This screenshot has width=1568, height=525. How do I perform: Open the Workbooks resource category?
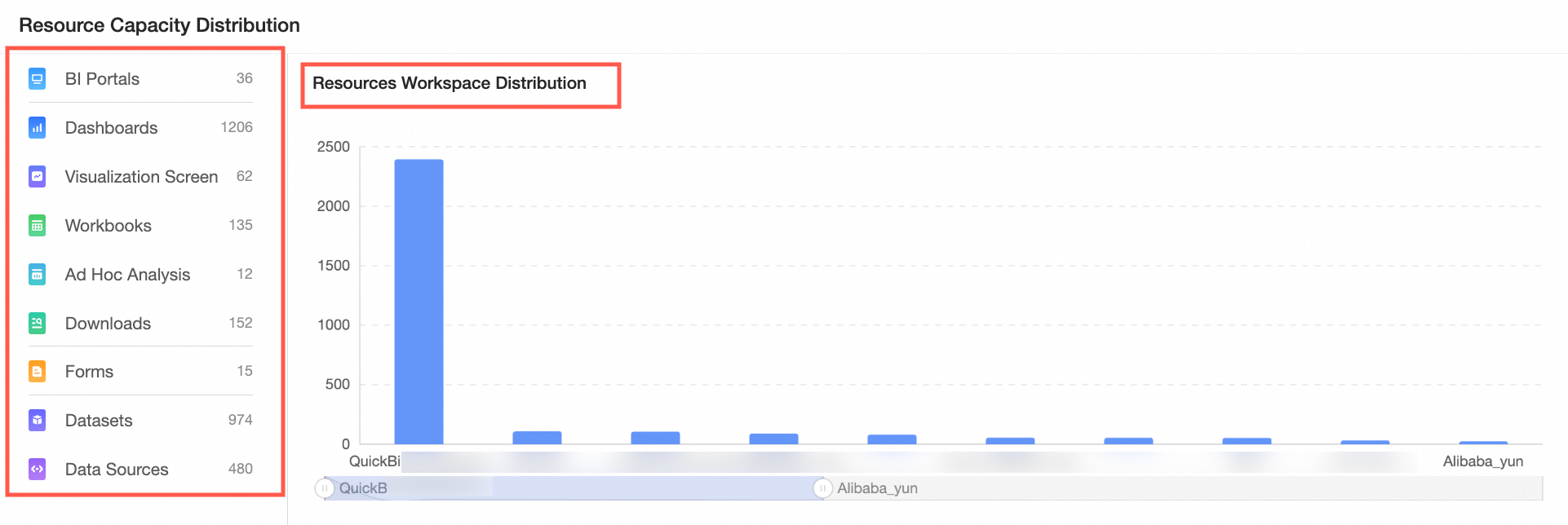[140, 226]
